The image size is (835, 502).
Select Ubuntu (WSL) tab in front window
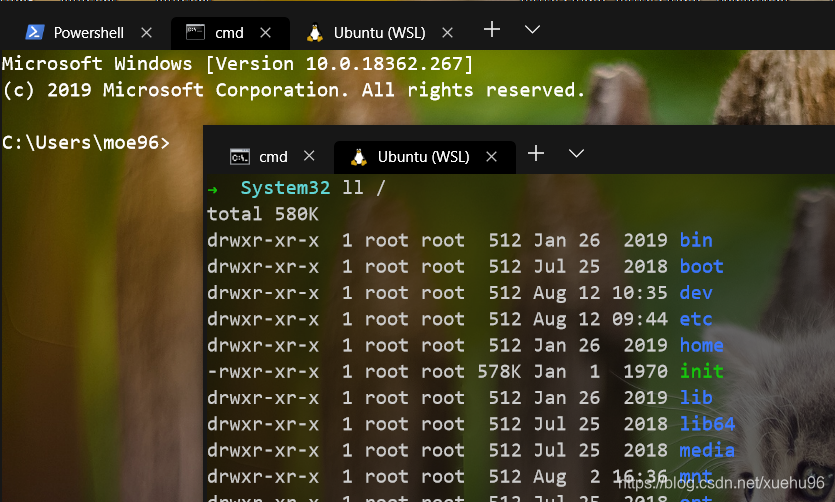[424, 157]
